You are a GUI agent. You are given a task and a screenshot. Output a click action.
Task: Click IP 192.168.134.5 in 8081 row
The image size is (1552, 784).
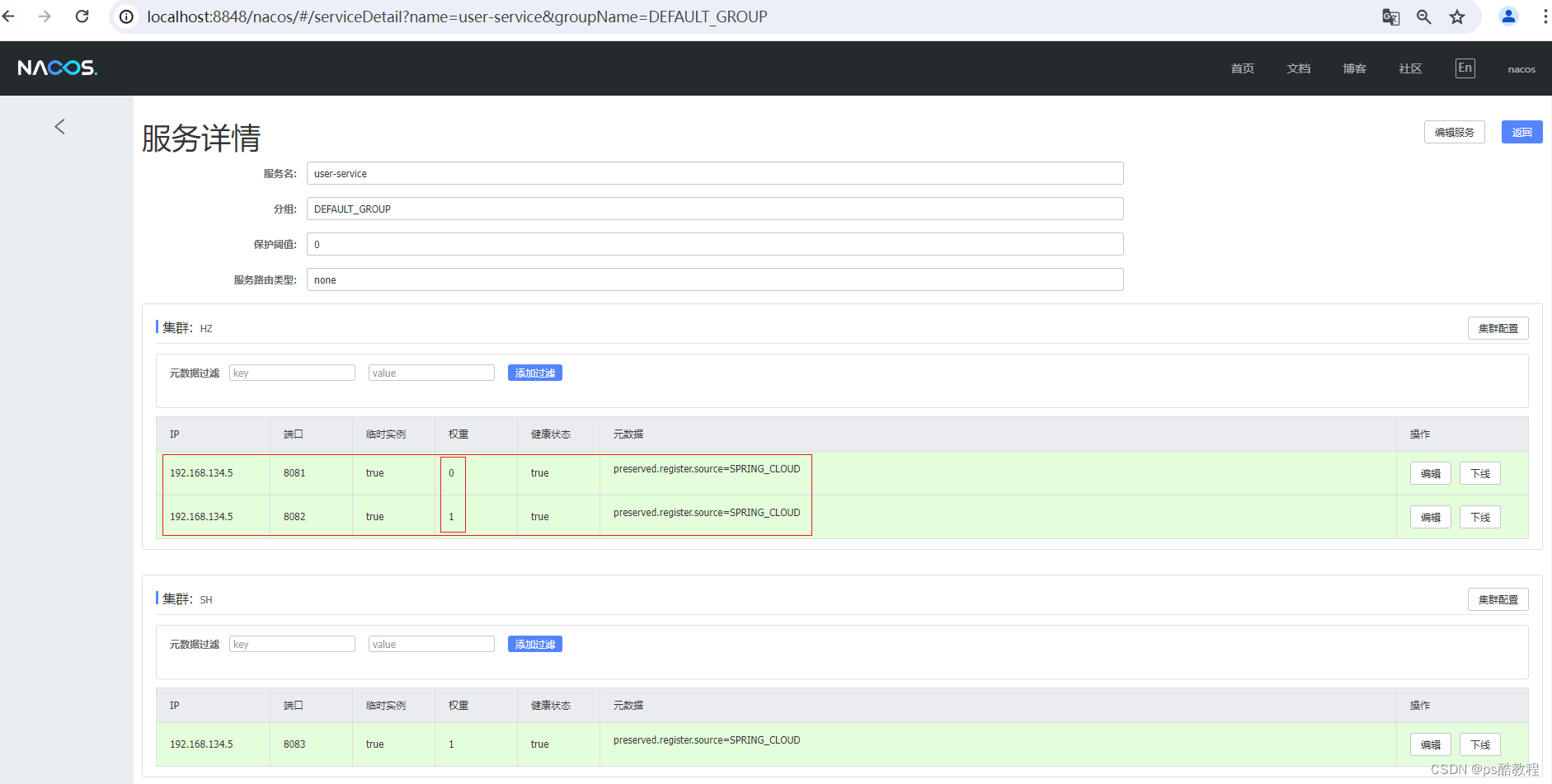tap(201, 473)
